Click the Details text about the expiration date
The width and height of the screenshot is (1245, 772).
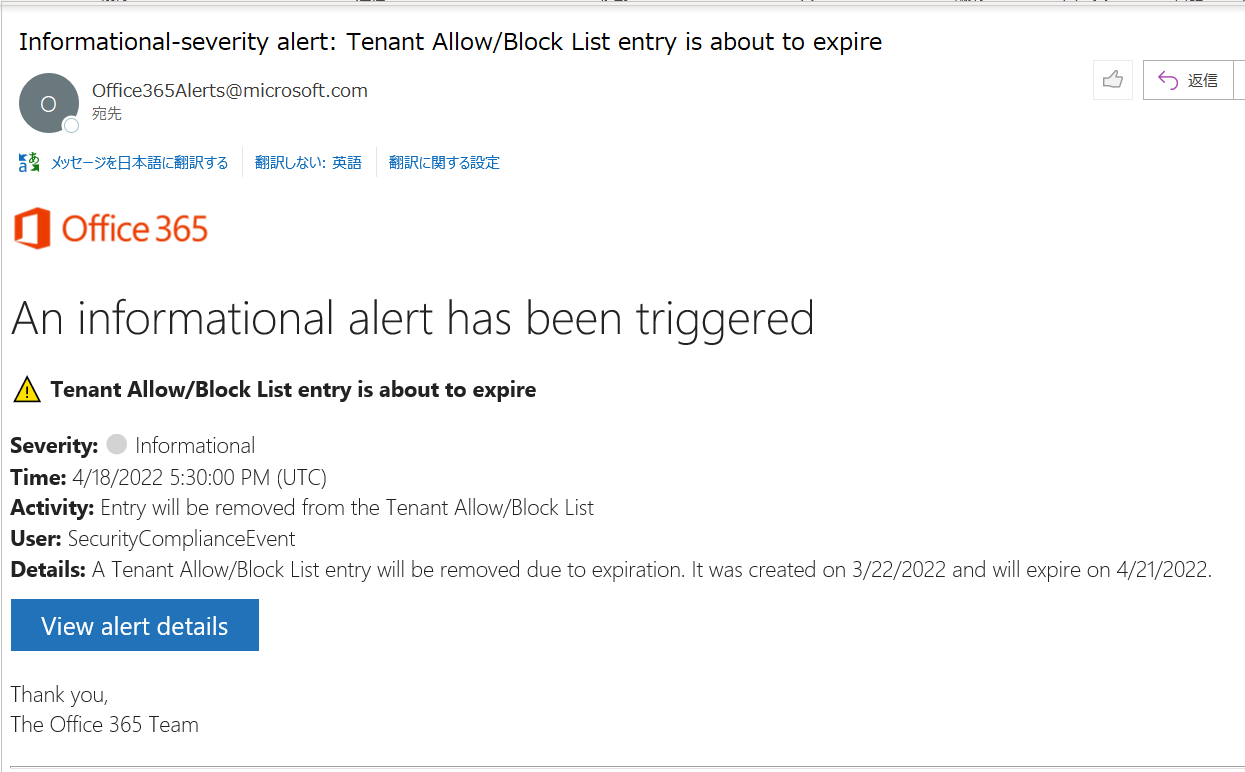600,569
